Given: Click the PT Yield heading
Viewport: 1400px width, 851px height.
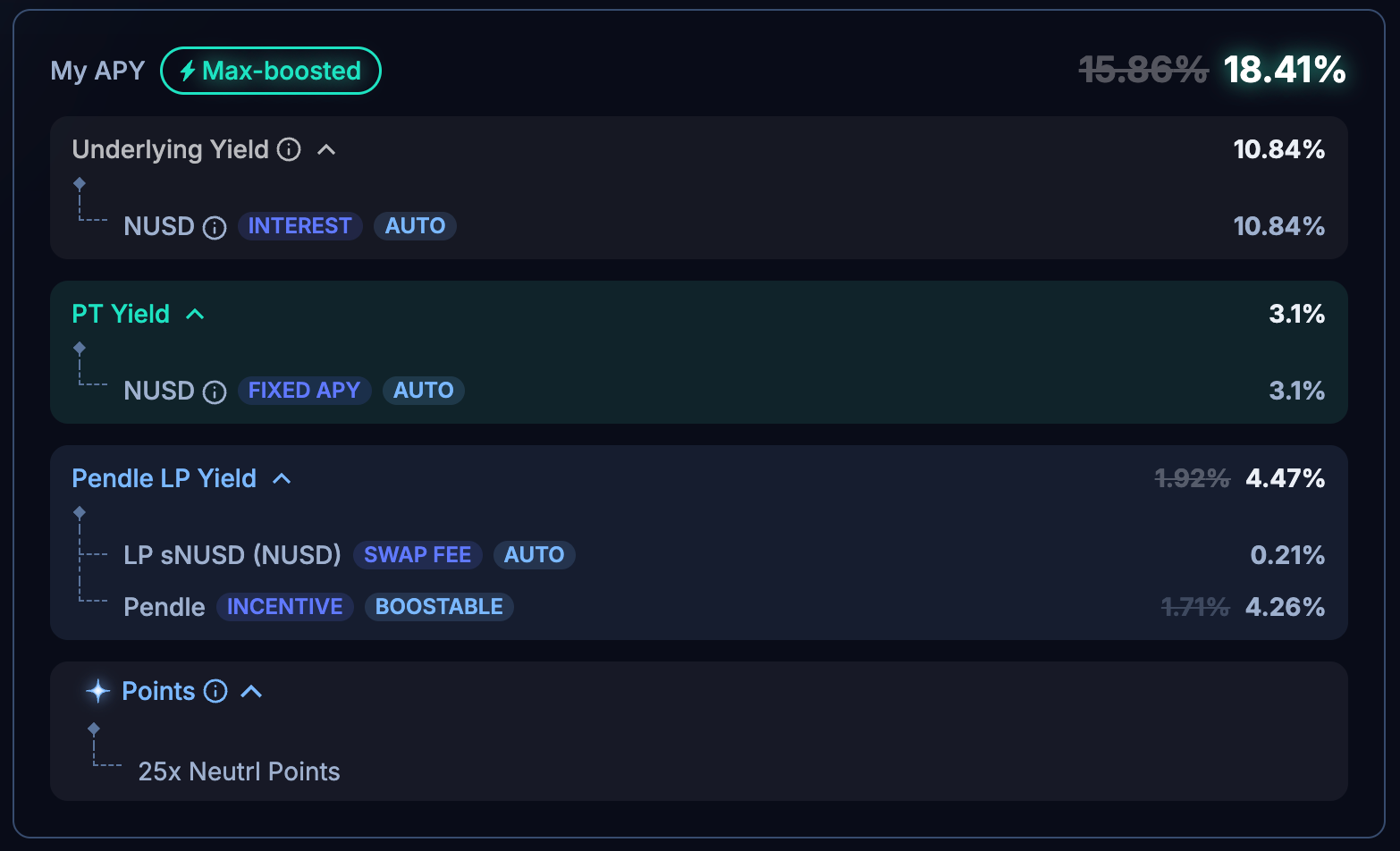Looking at the screenshot, I should [121, 314].
